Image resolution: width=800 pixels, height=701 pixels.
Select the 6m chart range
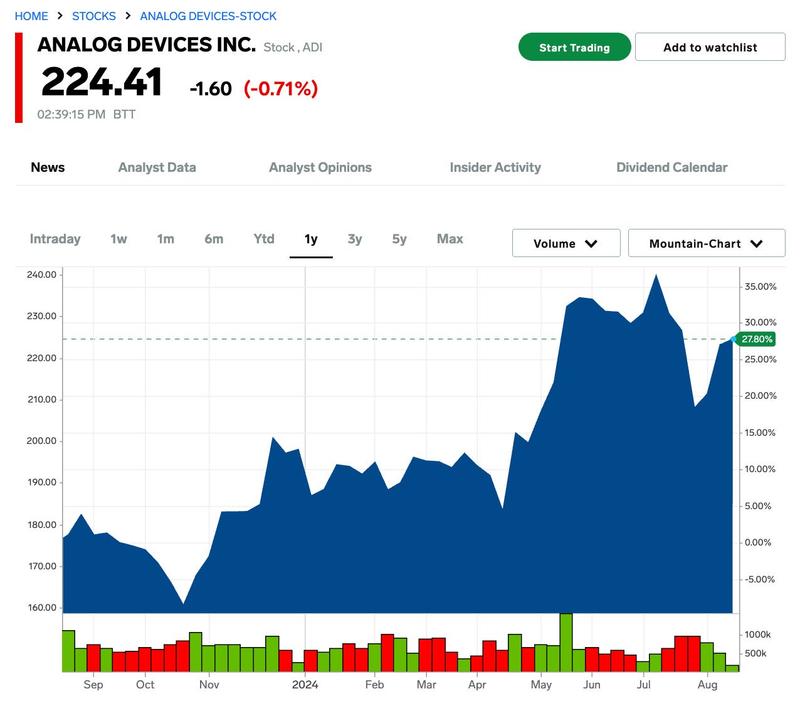214,239
